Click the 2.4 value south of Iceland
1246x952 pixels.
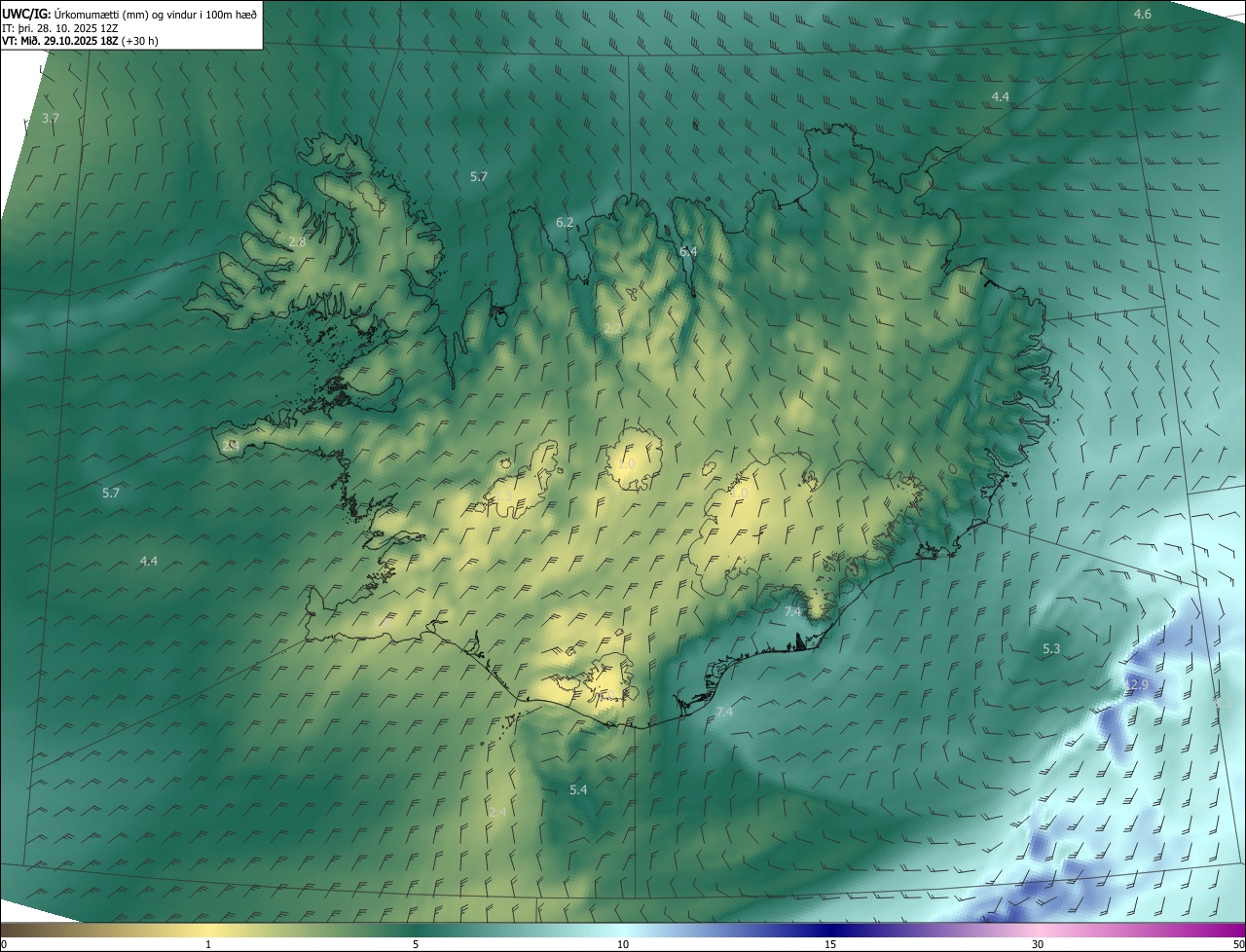(497, 812)
